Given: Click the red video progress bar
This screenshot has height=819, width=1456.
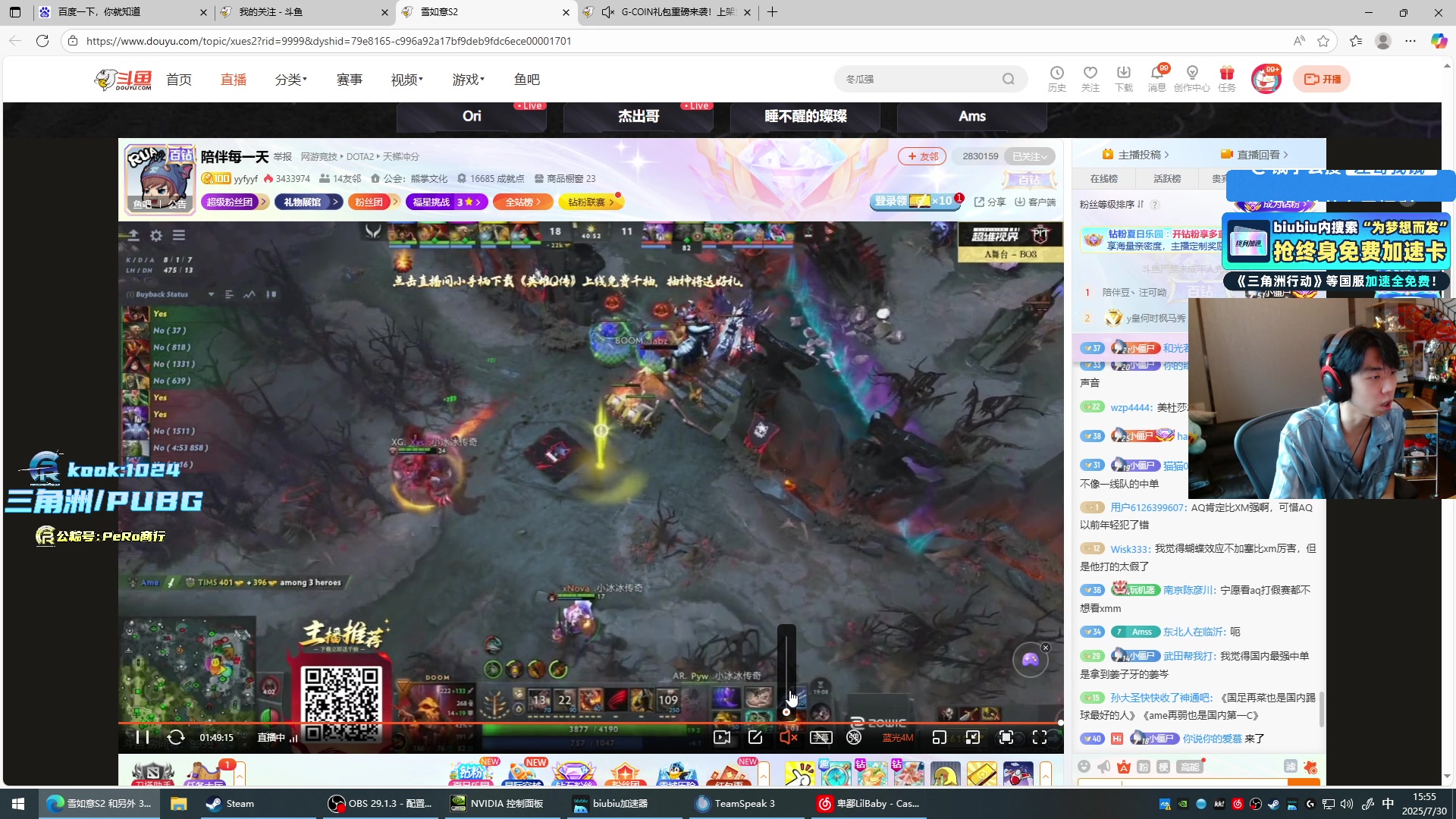Looking at the screenshot, I should tap(589, 723).
